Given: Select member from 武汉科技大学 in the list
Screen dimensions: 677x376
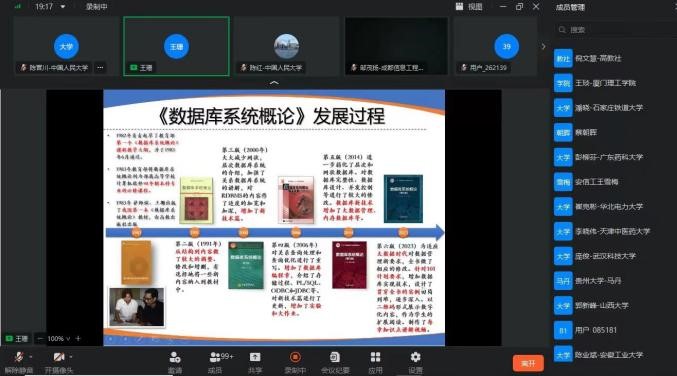Looking at the screenshot, I should [615, 256].
